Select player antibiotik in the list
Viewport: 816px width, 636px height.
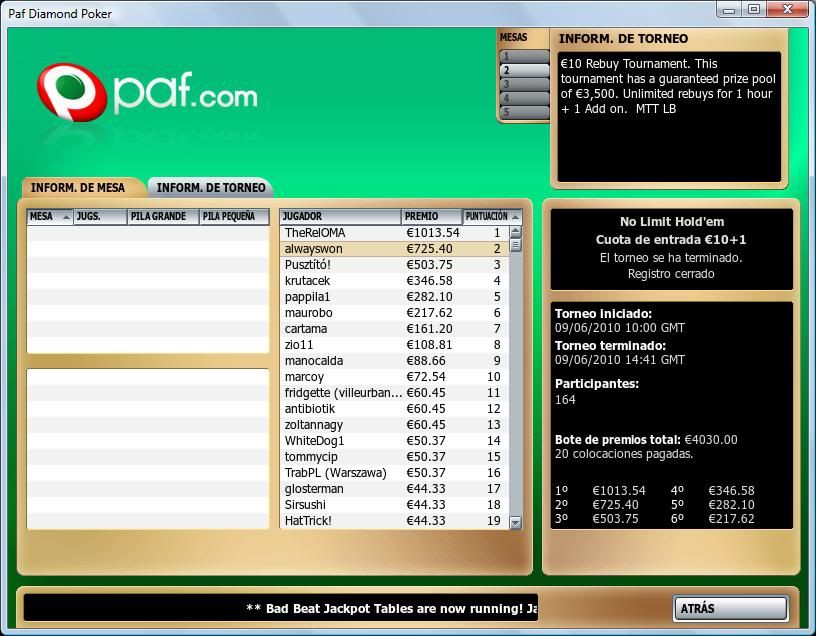(394, 409)
